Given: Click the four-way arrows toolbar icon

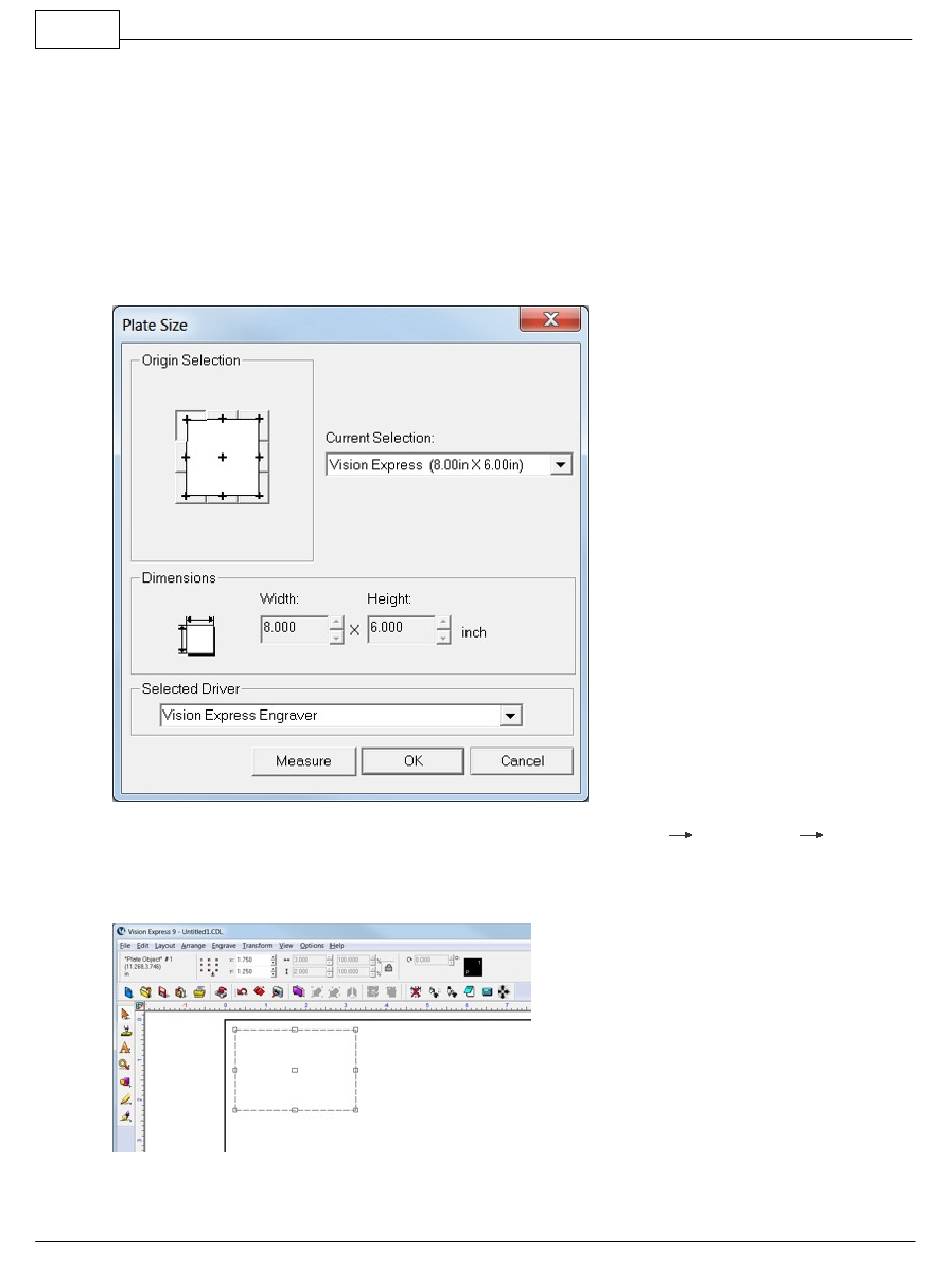Looking at the screenshot, I should point(503,993).
